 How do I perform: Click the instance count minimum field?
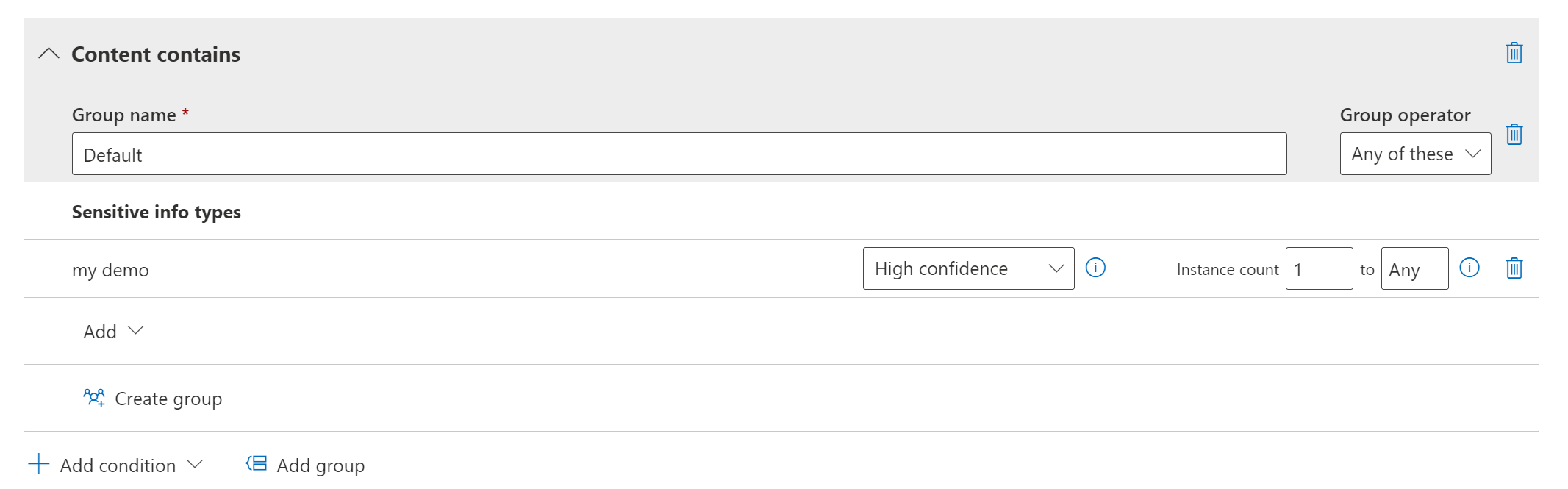1318,269
